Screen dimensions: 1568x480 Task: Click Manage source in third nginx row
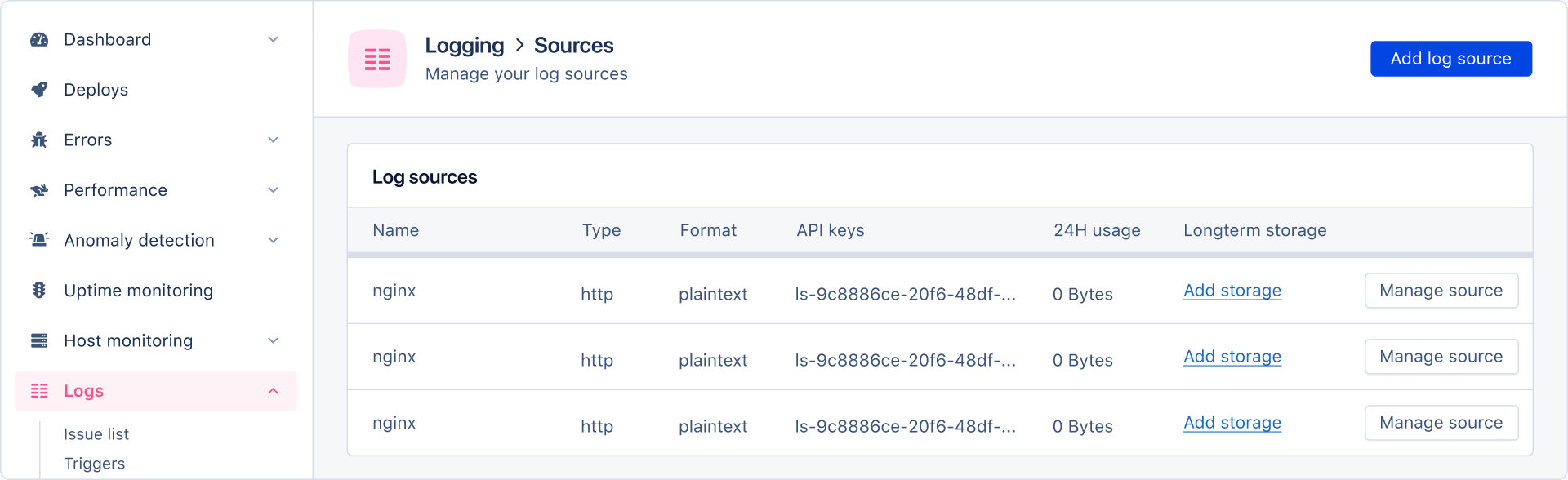(x=1441, y=423)
